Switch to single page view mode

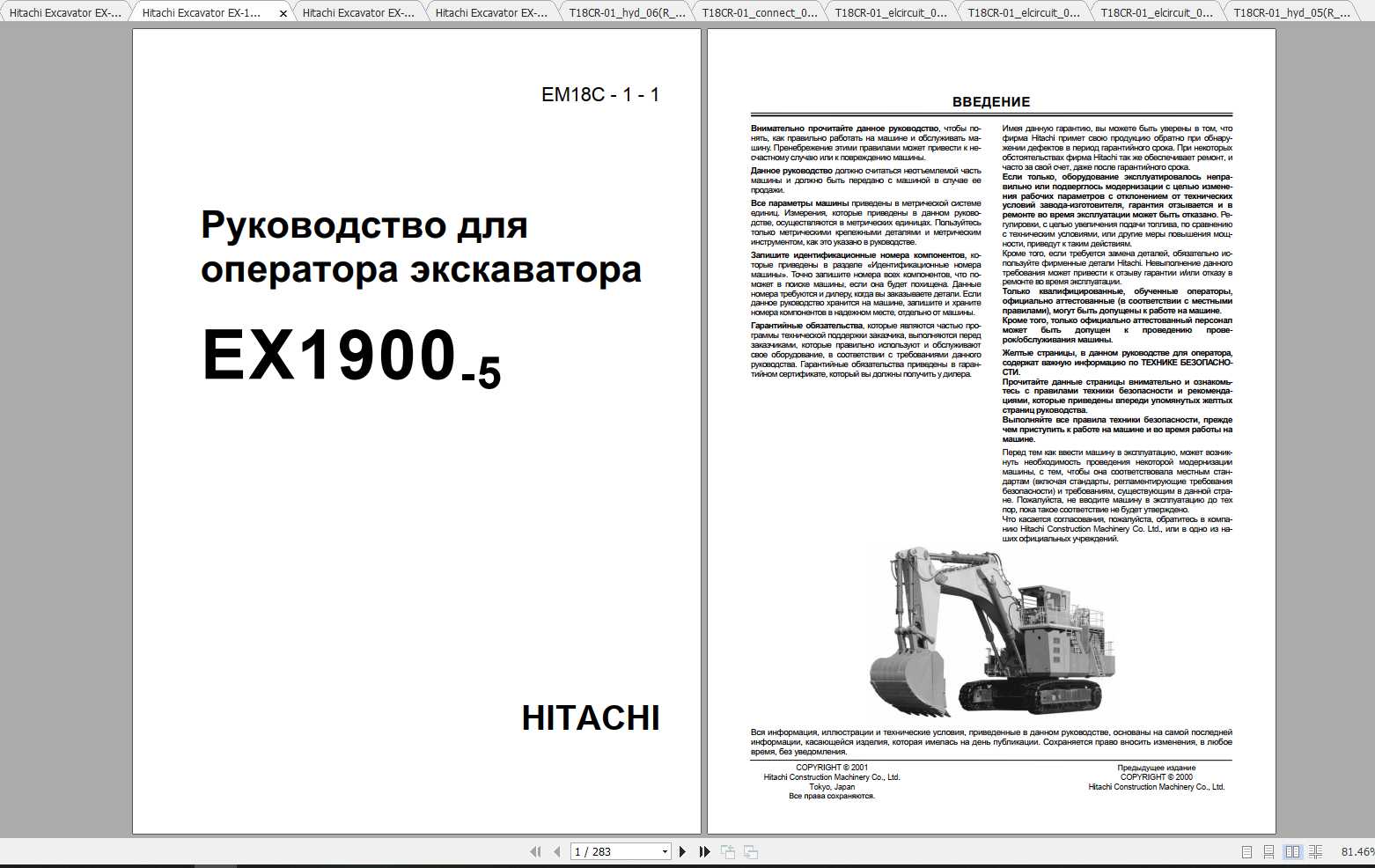pyautogui.click(x=1246, y=851)
